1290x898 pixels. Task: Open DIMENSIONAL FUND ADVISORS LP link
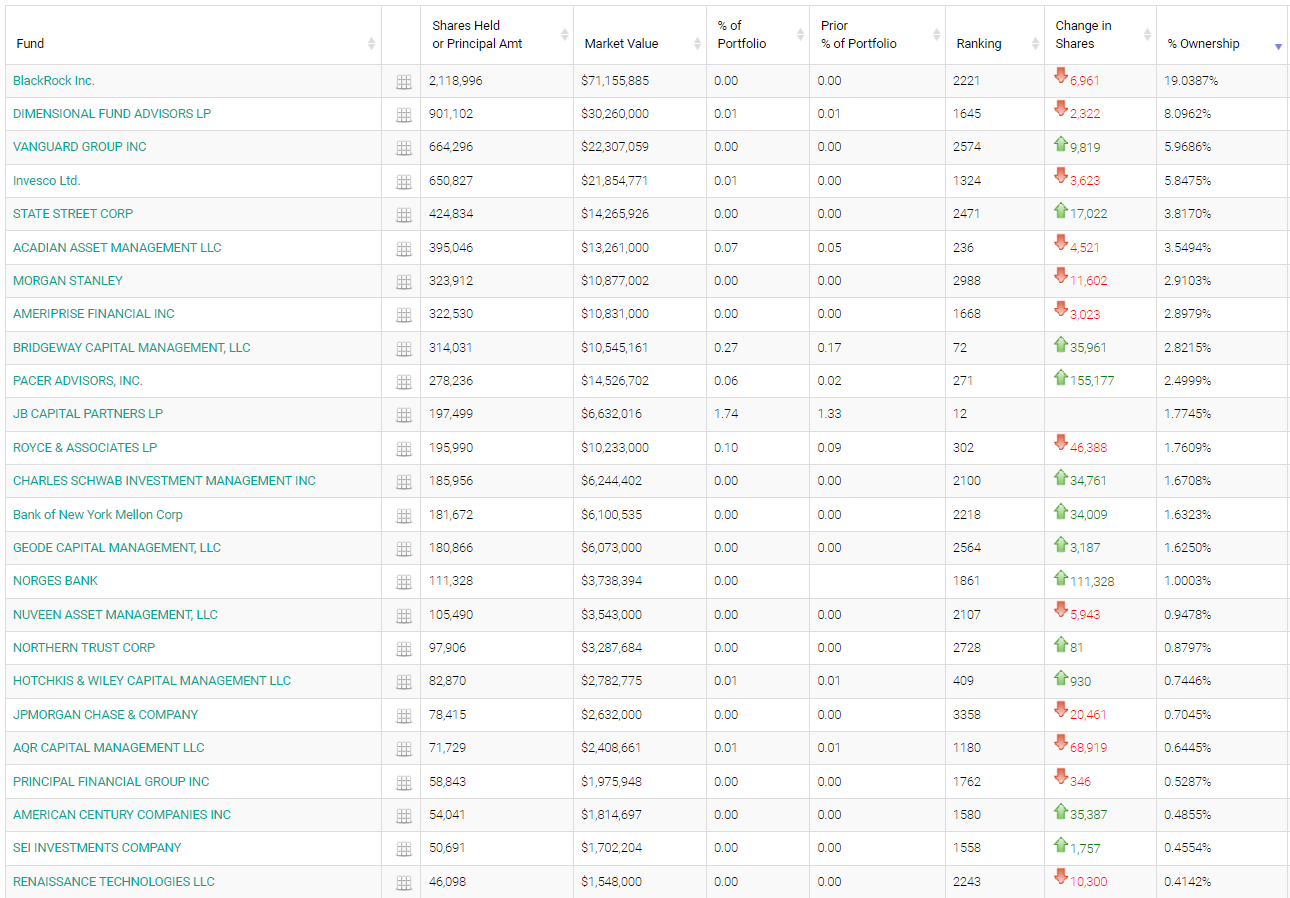tap(112, 113)
